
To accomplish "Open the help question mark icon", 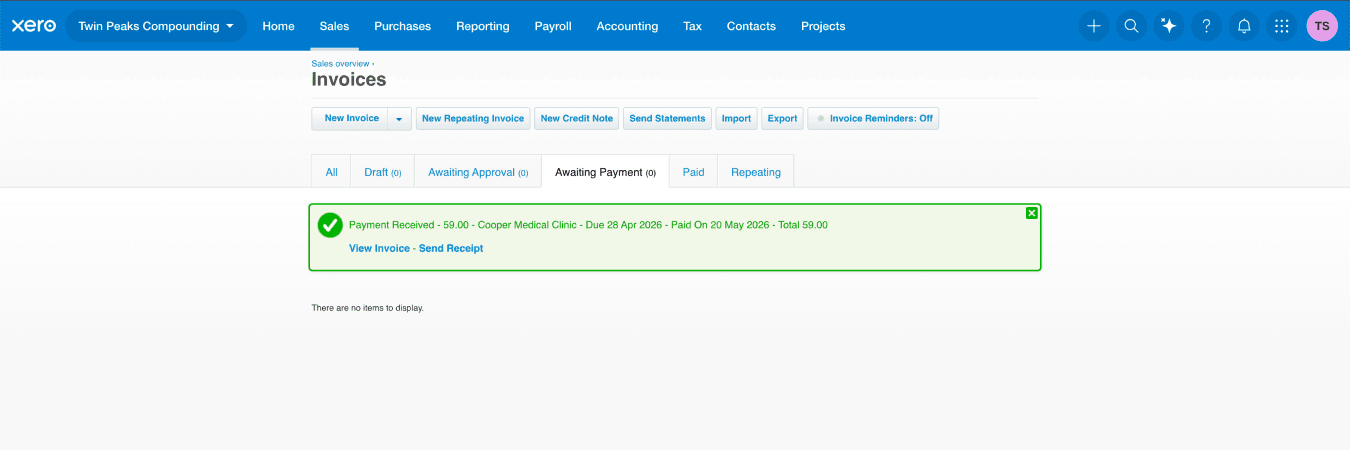I will pyautogui.click(x=1206, y=26).
